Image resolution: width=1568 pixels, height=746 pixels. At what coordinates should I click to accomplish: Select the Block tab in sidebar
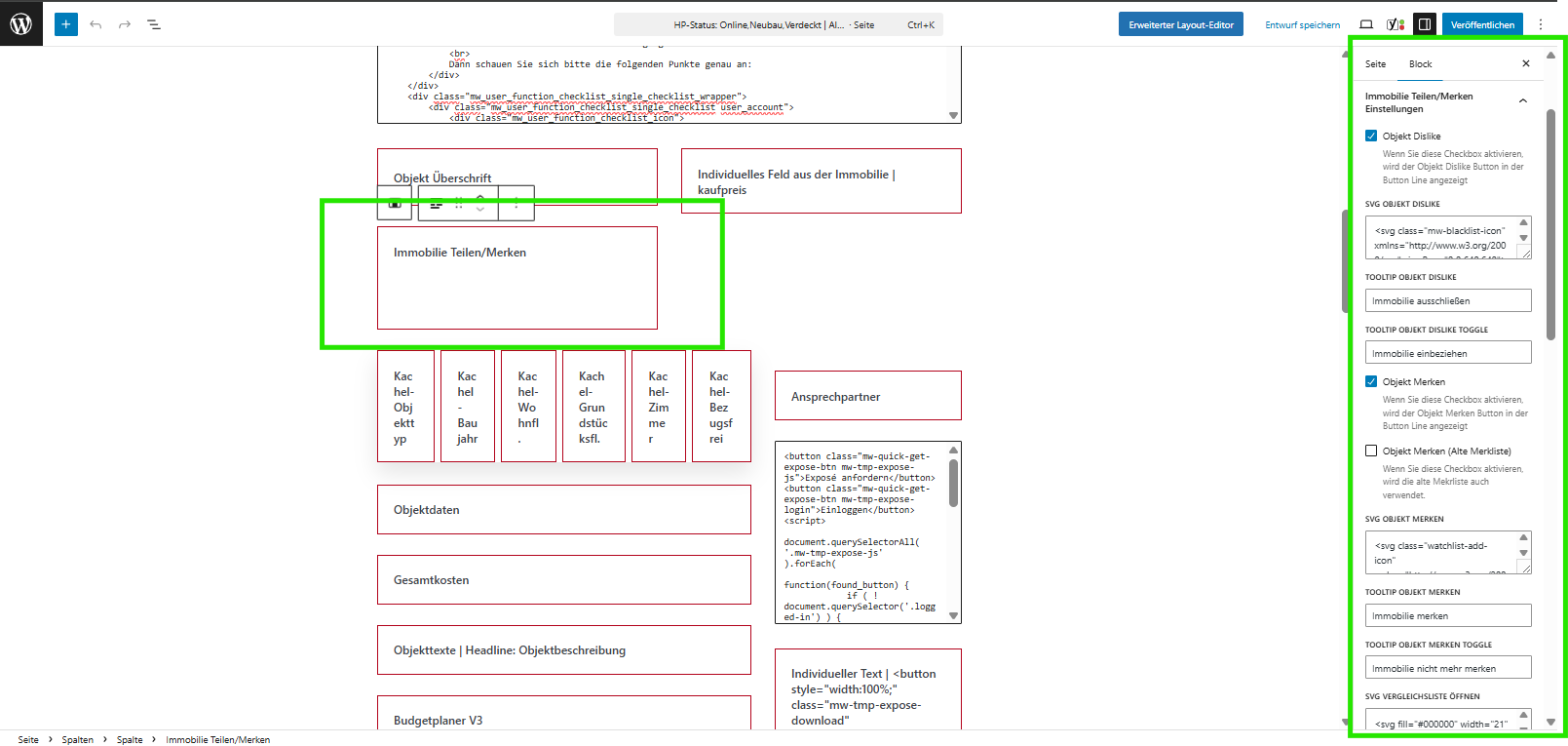[1420, 64]
